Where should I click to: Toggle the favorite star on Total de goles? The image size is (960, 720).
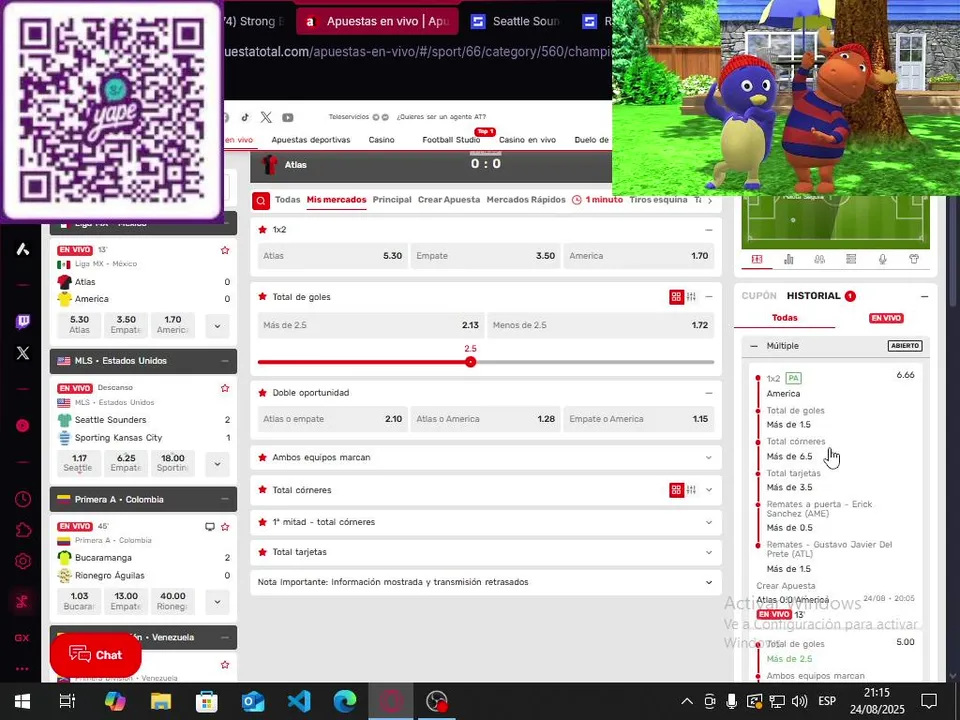click(x=263, y=297)
